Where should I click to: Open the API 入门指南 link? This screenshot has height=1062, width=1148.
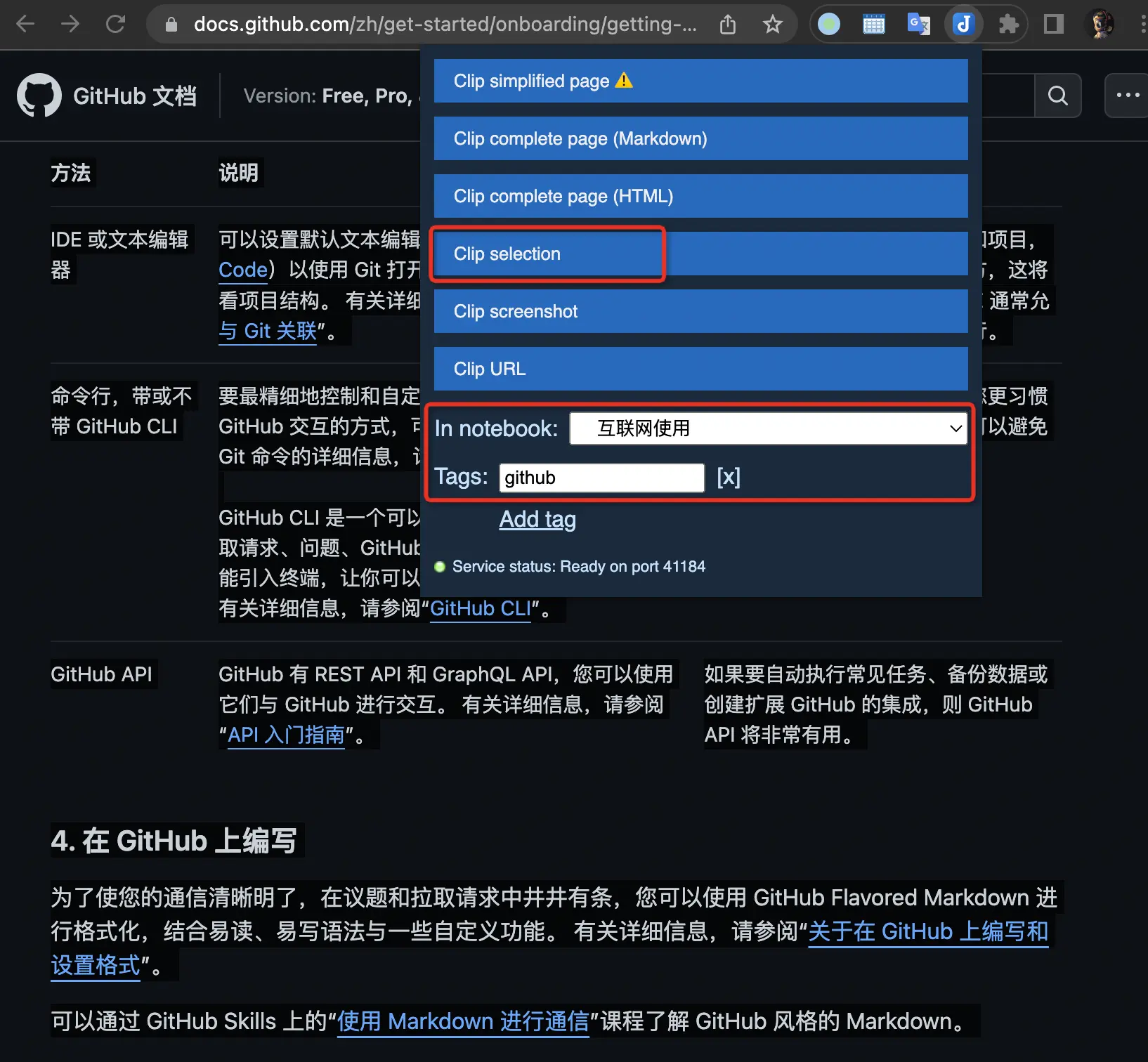pos(286,735)
